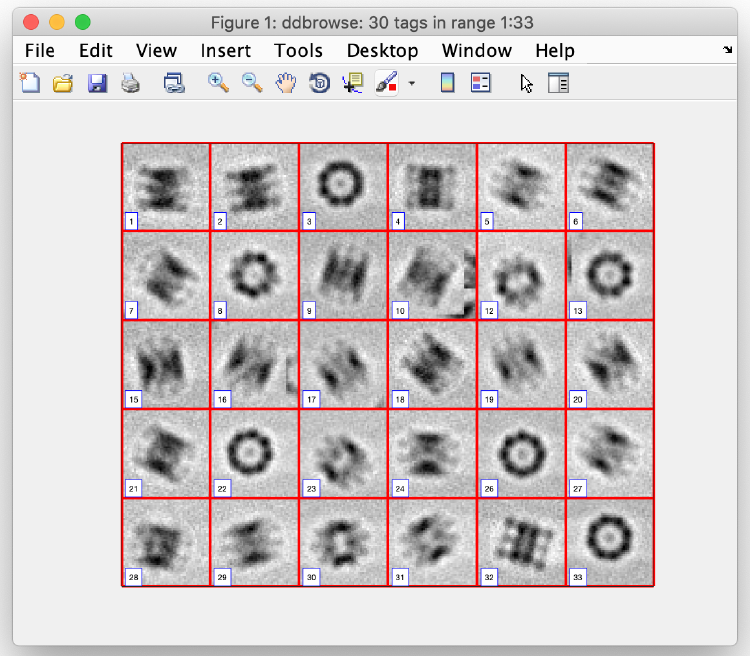Screen dimensions: 750x656
Task: Select the Zoom In tool
Action: (x=218, y=83)
